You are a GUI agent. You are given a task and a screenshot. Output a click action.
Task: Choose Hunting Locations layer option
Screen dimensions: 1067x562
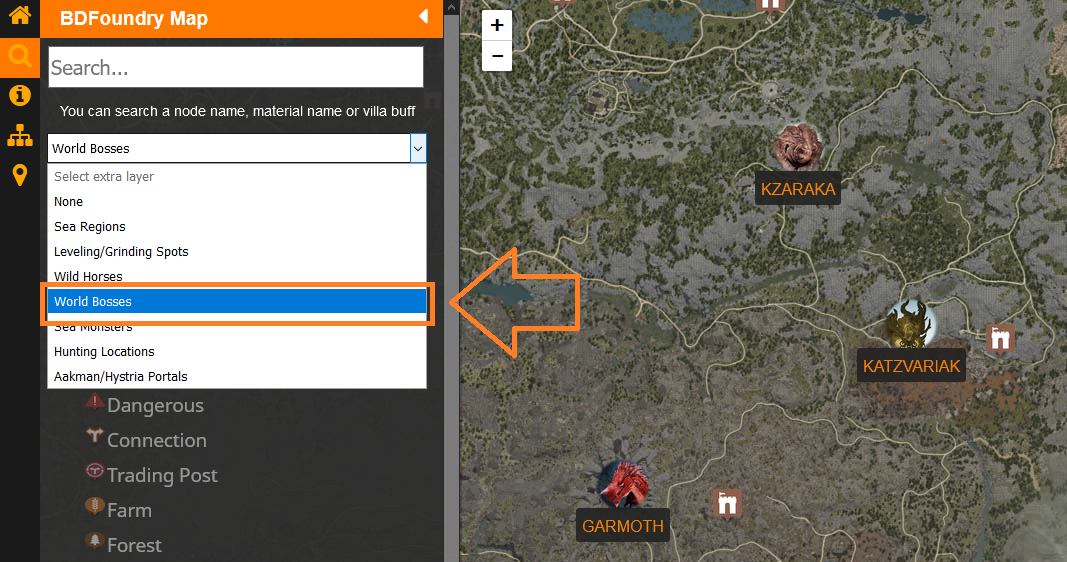(237, 352)
